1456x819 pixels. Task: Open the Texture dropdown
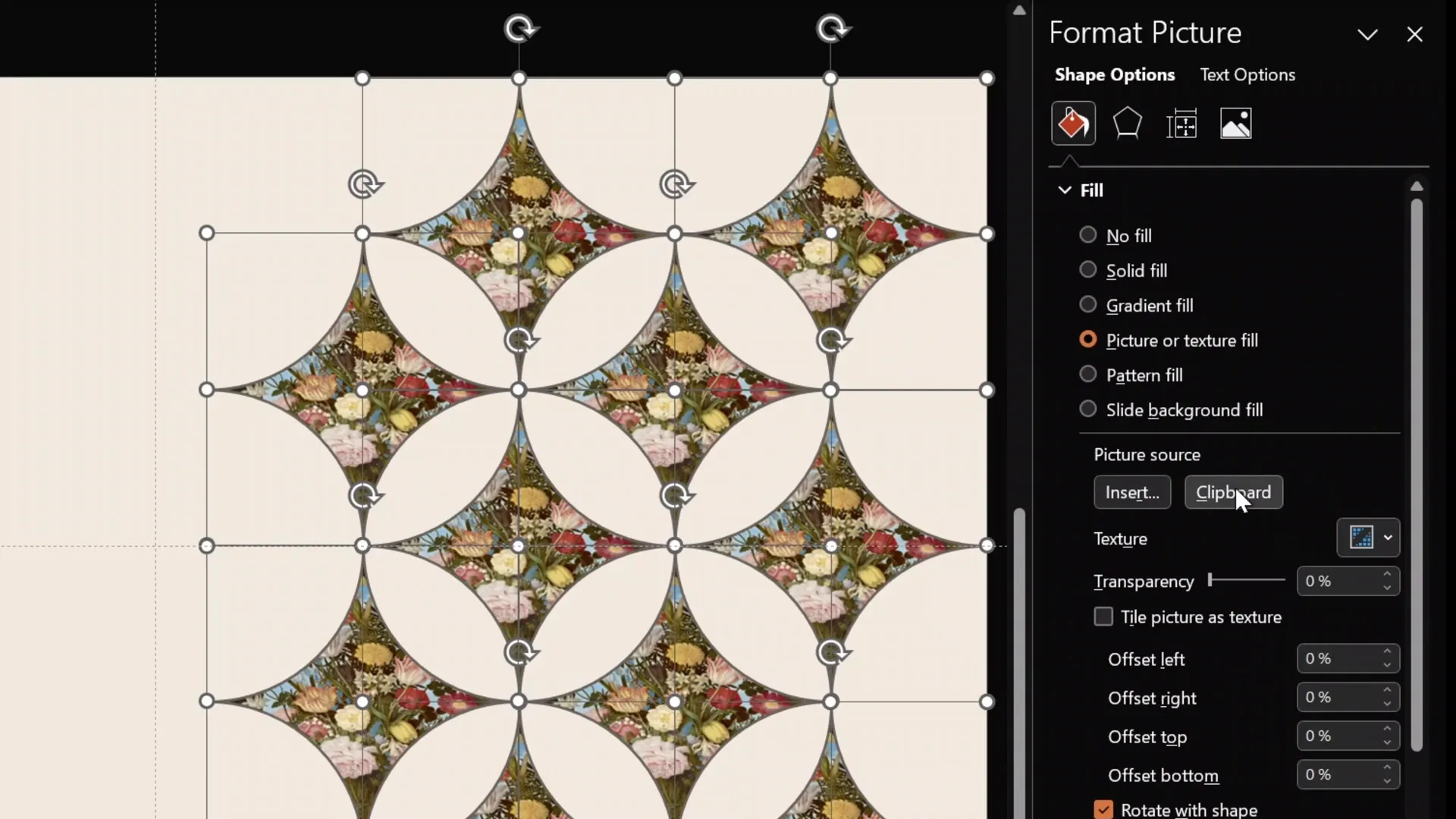[x=1368, y=538]
